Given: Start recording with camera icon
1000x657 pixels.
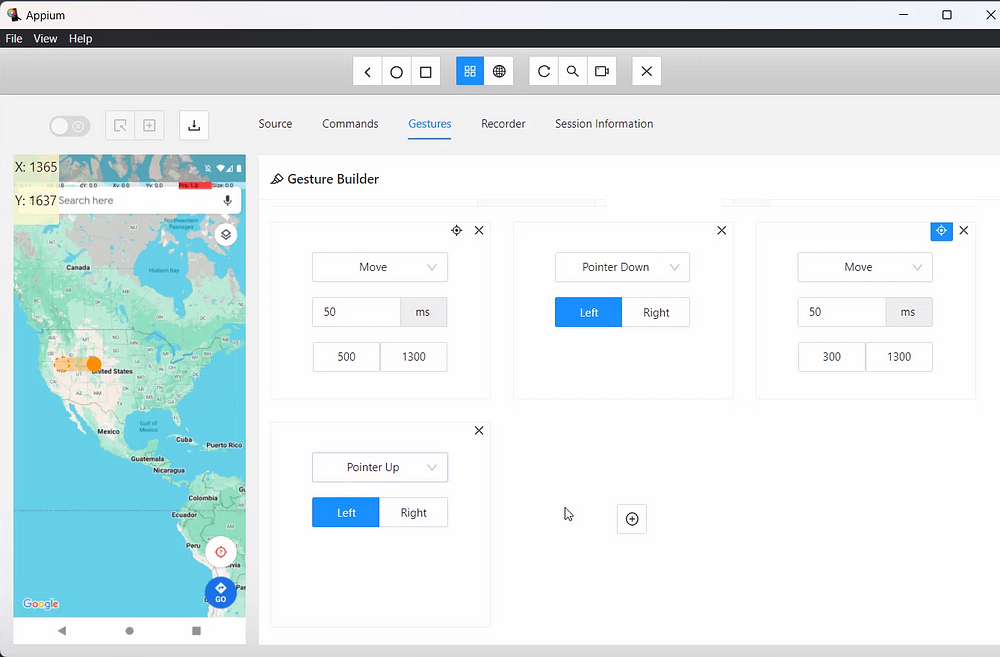Looking at the screenshot, I should [602, 71].
